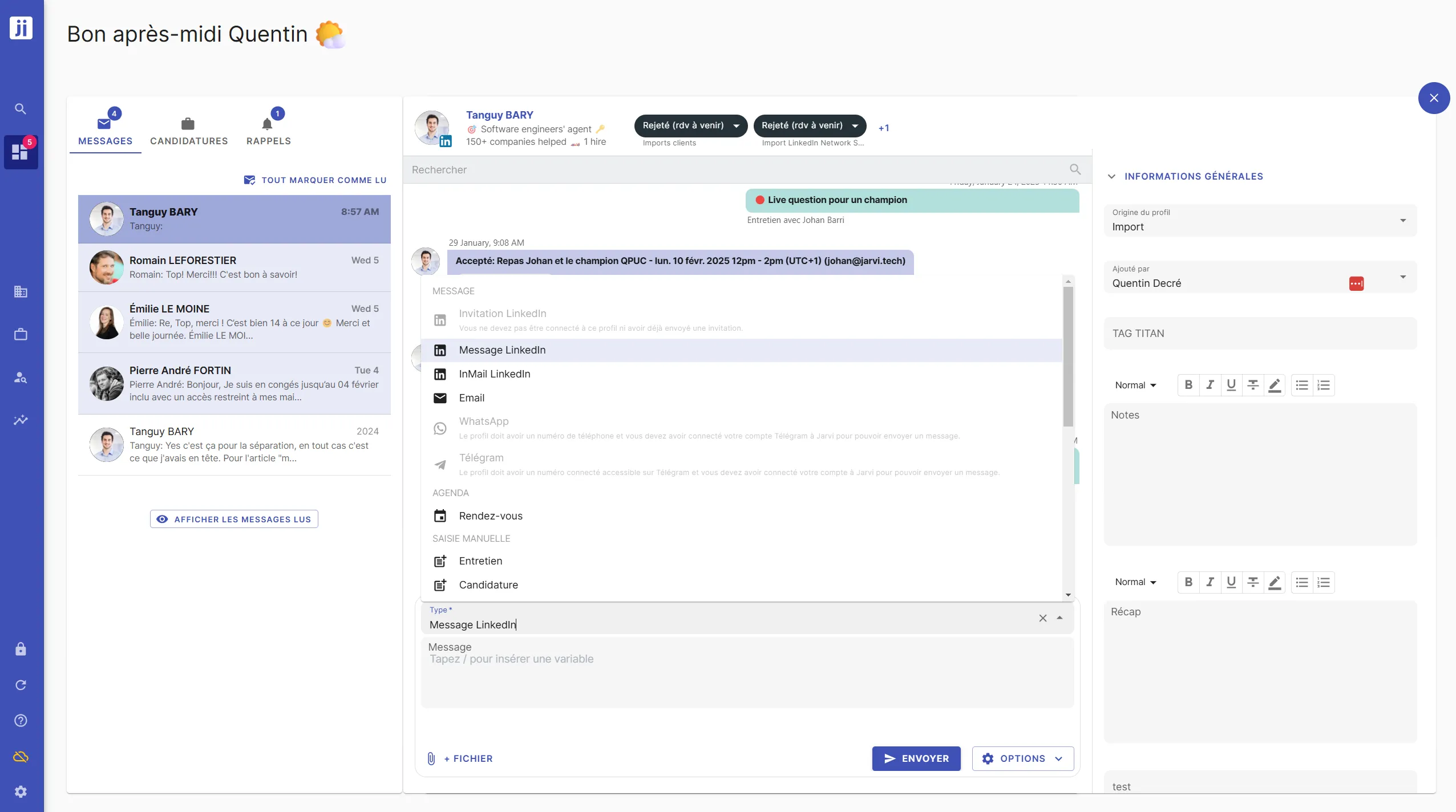Attach a file using the paperclip icon
The width and height of the screenshot is (1456, 812).
coord(431,758)
